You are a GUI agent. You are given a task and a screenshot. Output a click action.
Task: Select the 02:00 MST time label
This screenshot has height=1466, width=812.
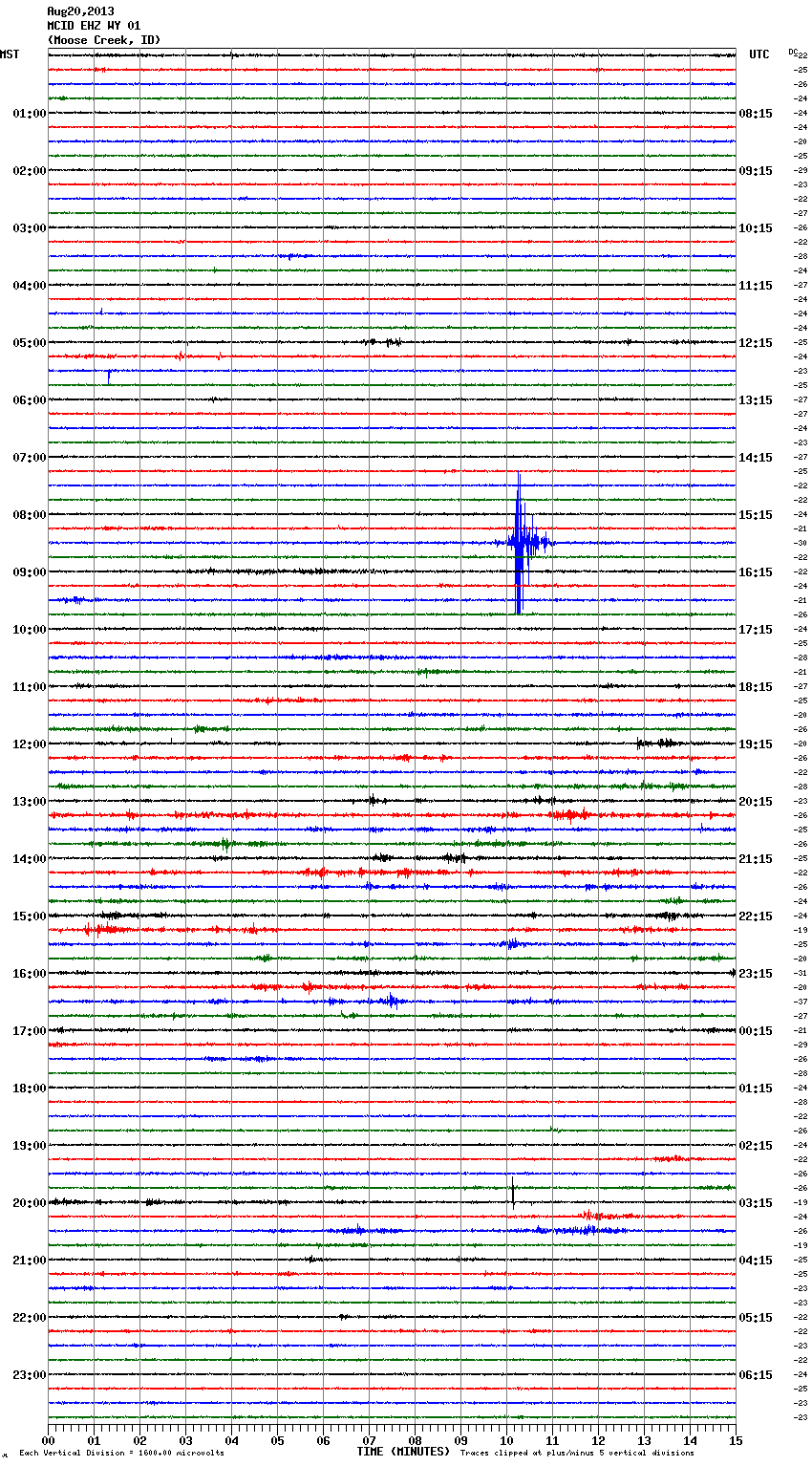[30, 171]
